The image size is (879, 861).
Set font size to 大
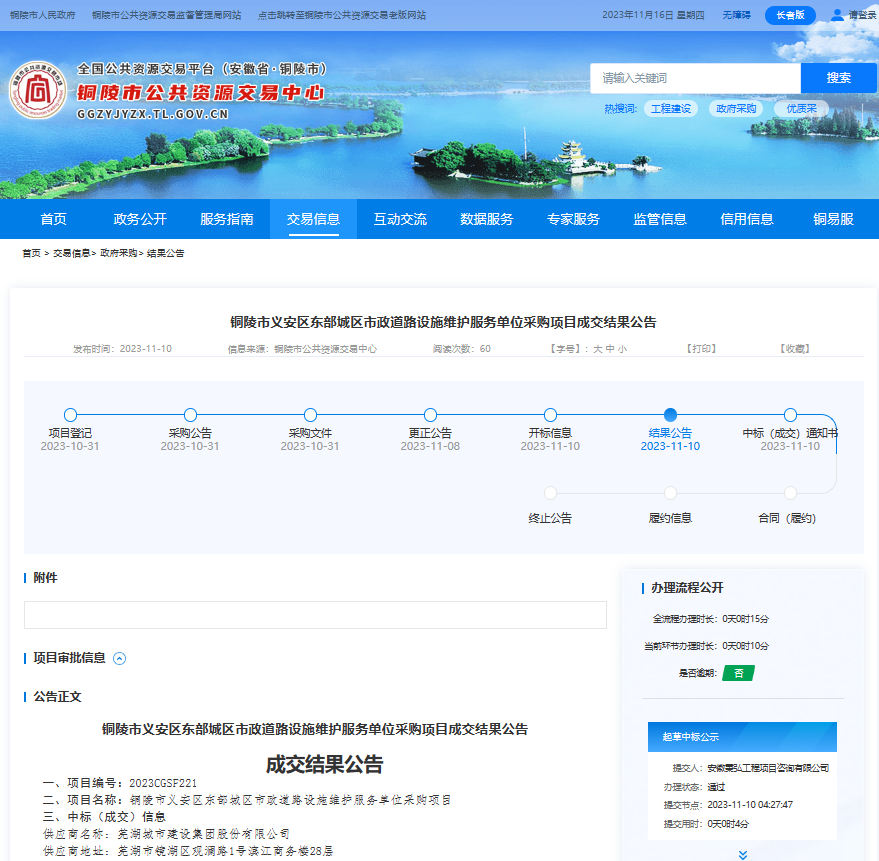pos(597,349)
